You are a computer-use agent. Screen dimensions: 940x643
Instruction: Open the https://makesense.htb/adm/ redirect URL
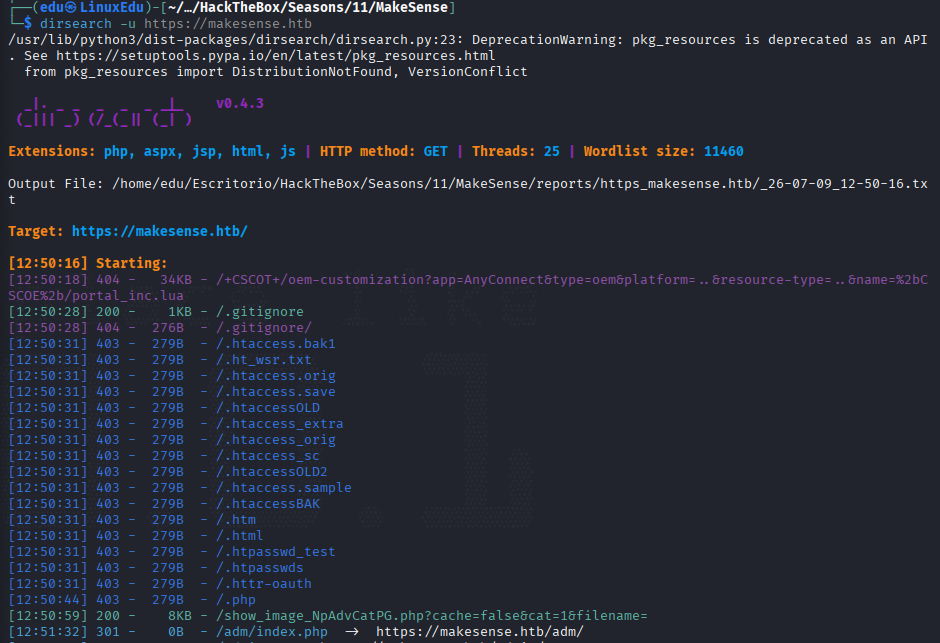[x=480, y=632]
